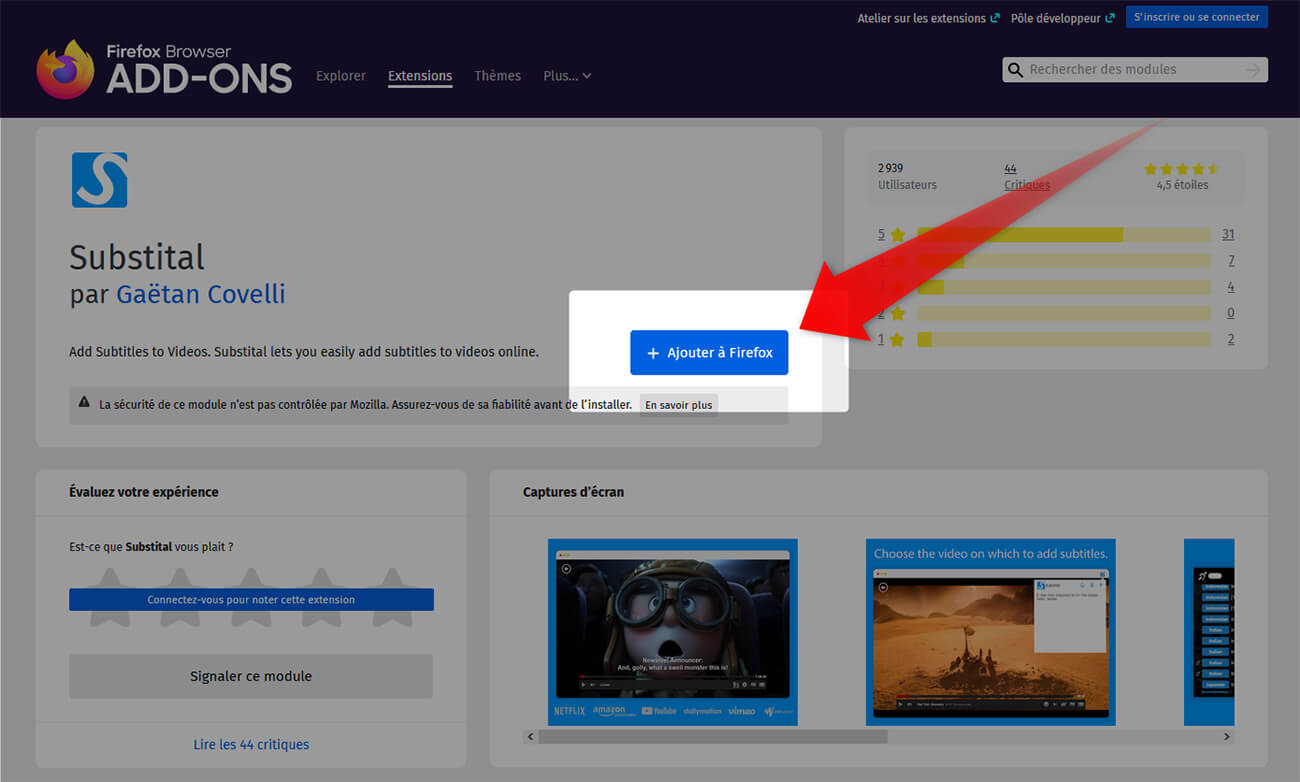The height and width of the screenshot is (782, 1300).
Task: Open the Plus… dropdown menu
Action: [567, 76]
